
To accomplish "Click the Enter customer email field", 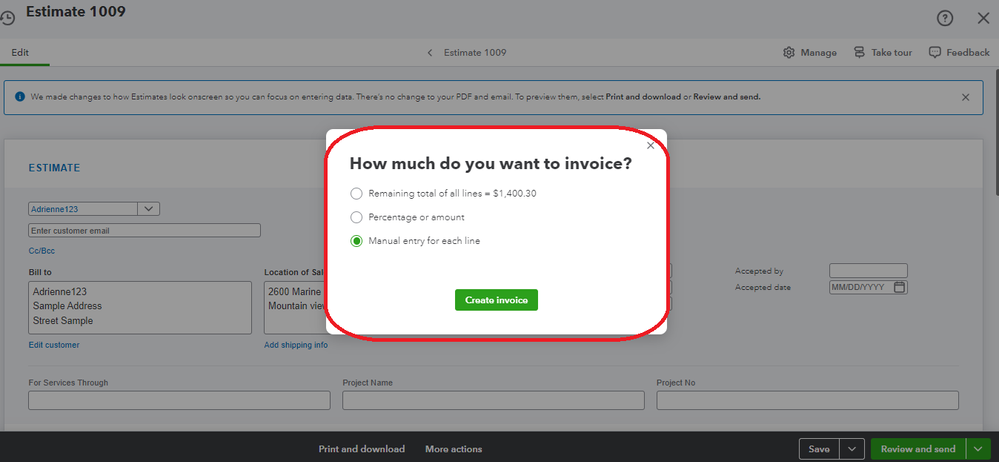I will point(145,231).
